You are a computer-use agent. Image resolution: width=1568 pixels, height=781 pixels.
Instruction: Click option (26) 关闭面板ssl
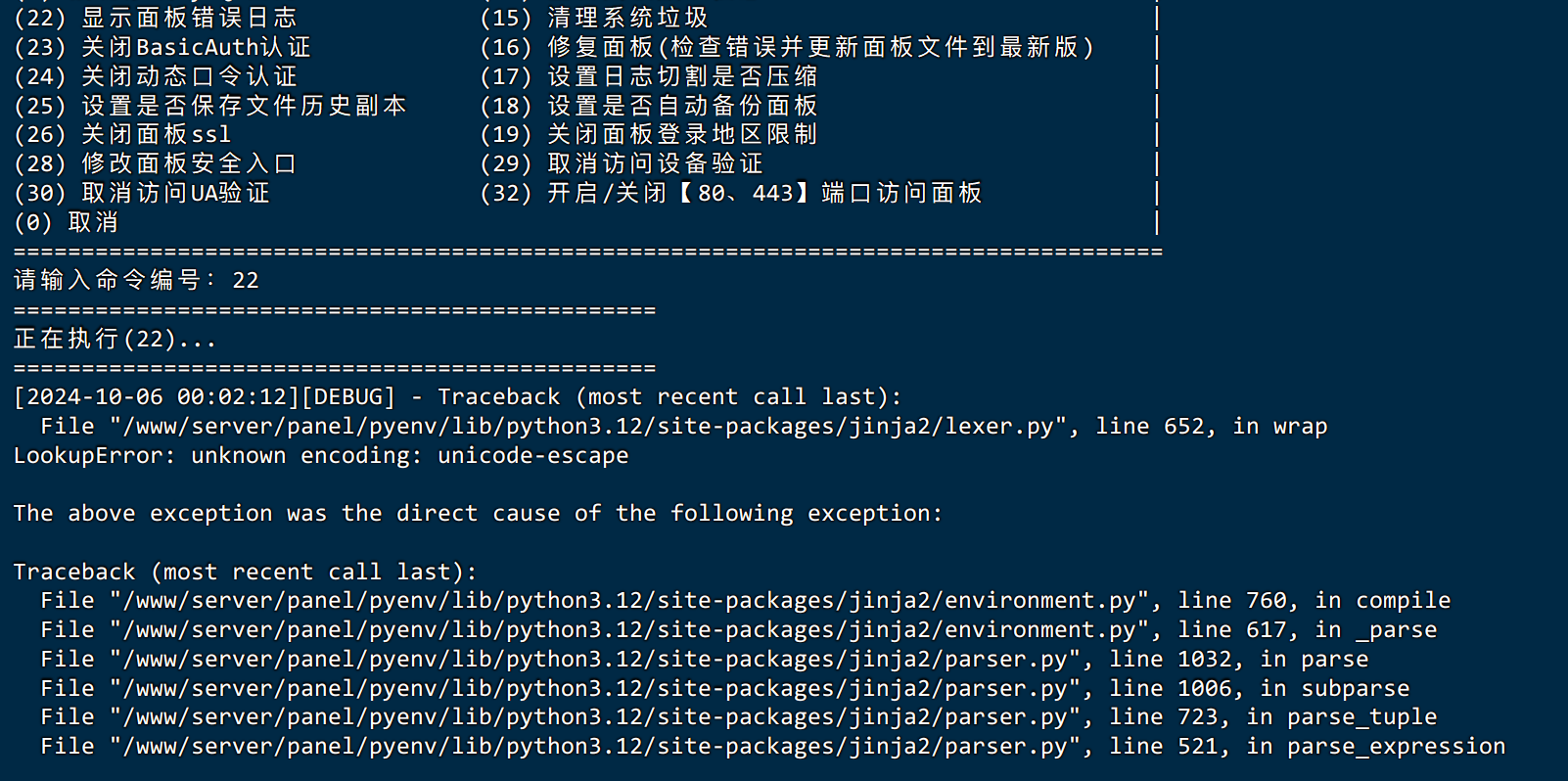tap(122, 134)
